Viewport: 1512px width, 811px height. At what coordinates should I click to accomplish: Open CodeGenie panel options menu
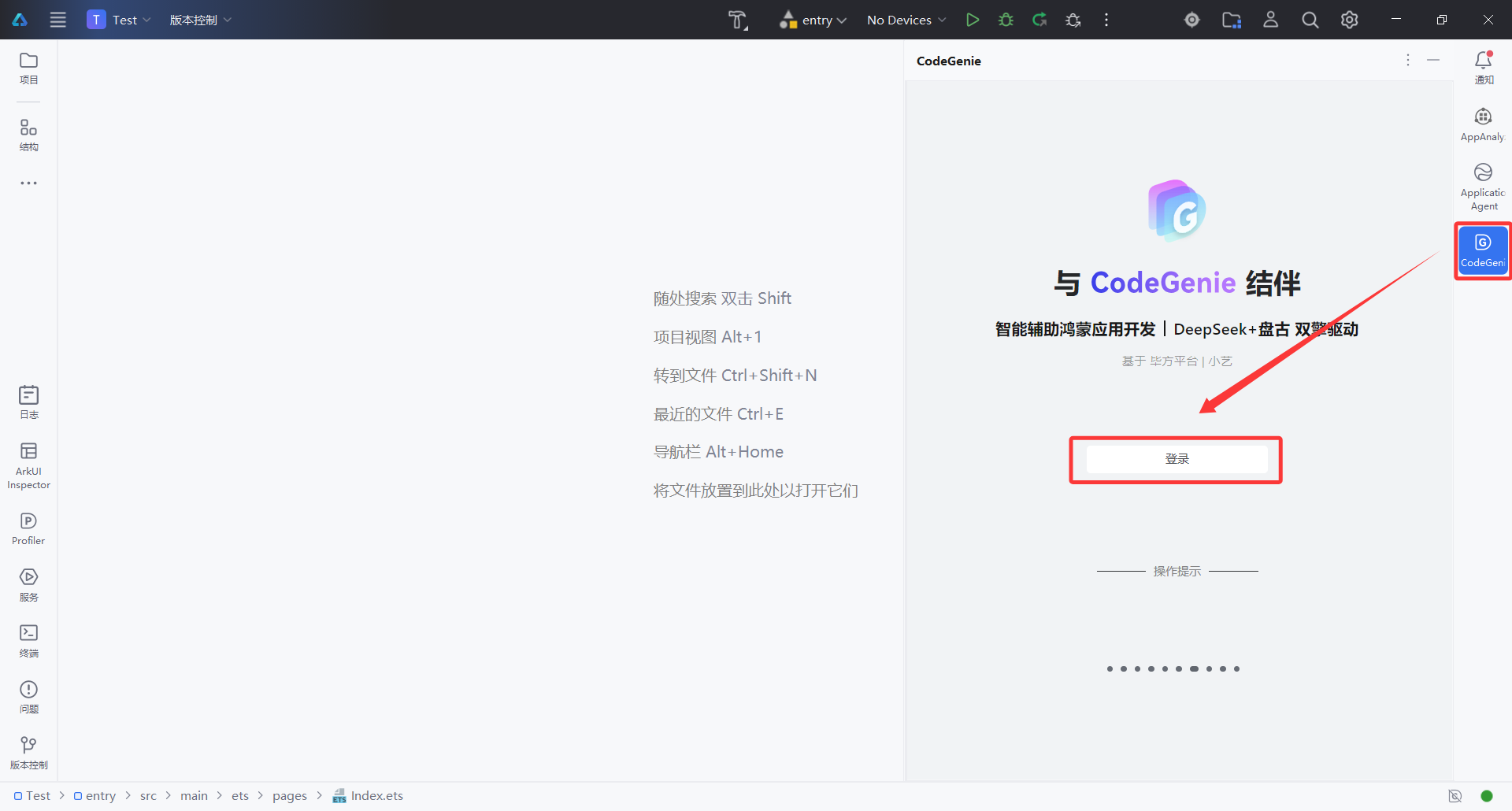(x=1408, y=60)
